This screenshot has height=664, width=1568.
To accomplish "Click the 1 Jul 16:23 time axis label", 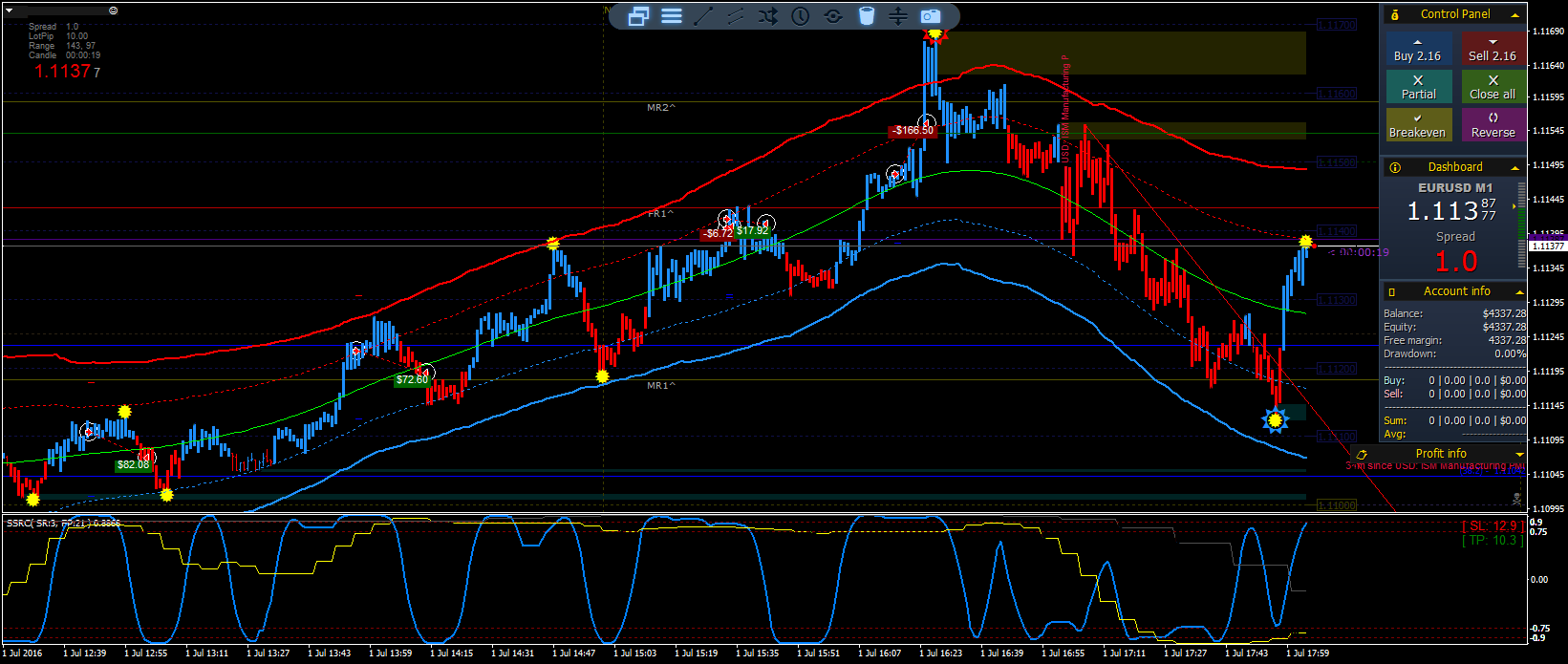I will 941,653.
